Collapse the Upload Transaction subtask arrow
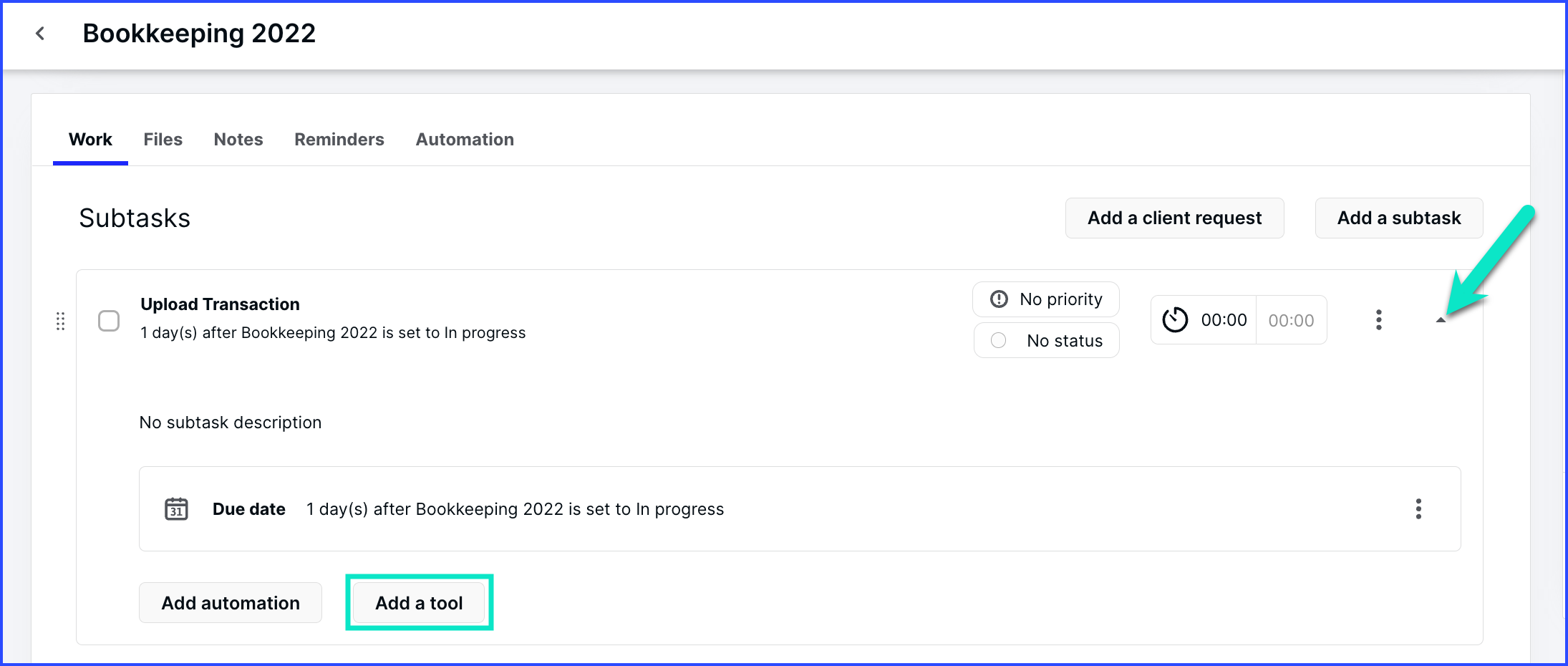Viewport: 1568px width, 666px height. coord(1441,320)
